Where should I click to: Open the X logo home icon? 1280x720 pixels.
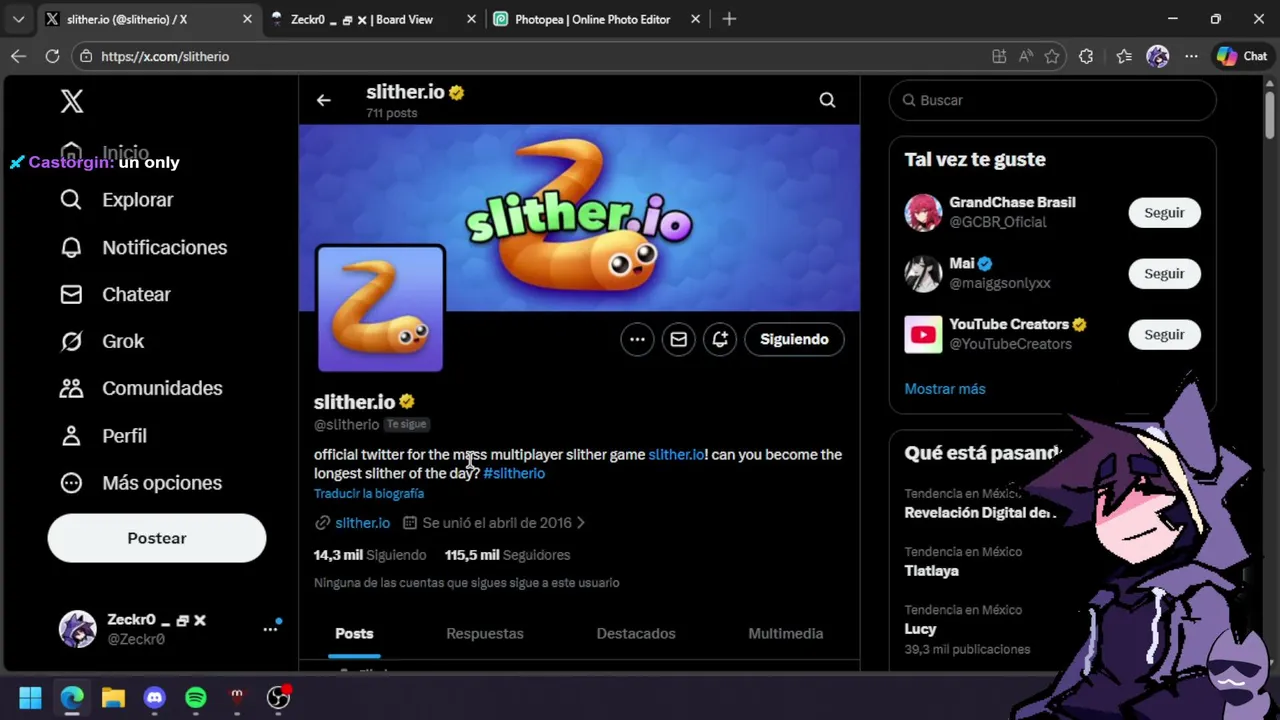tap(72, 101)
